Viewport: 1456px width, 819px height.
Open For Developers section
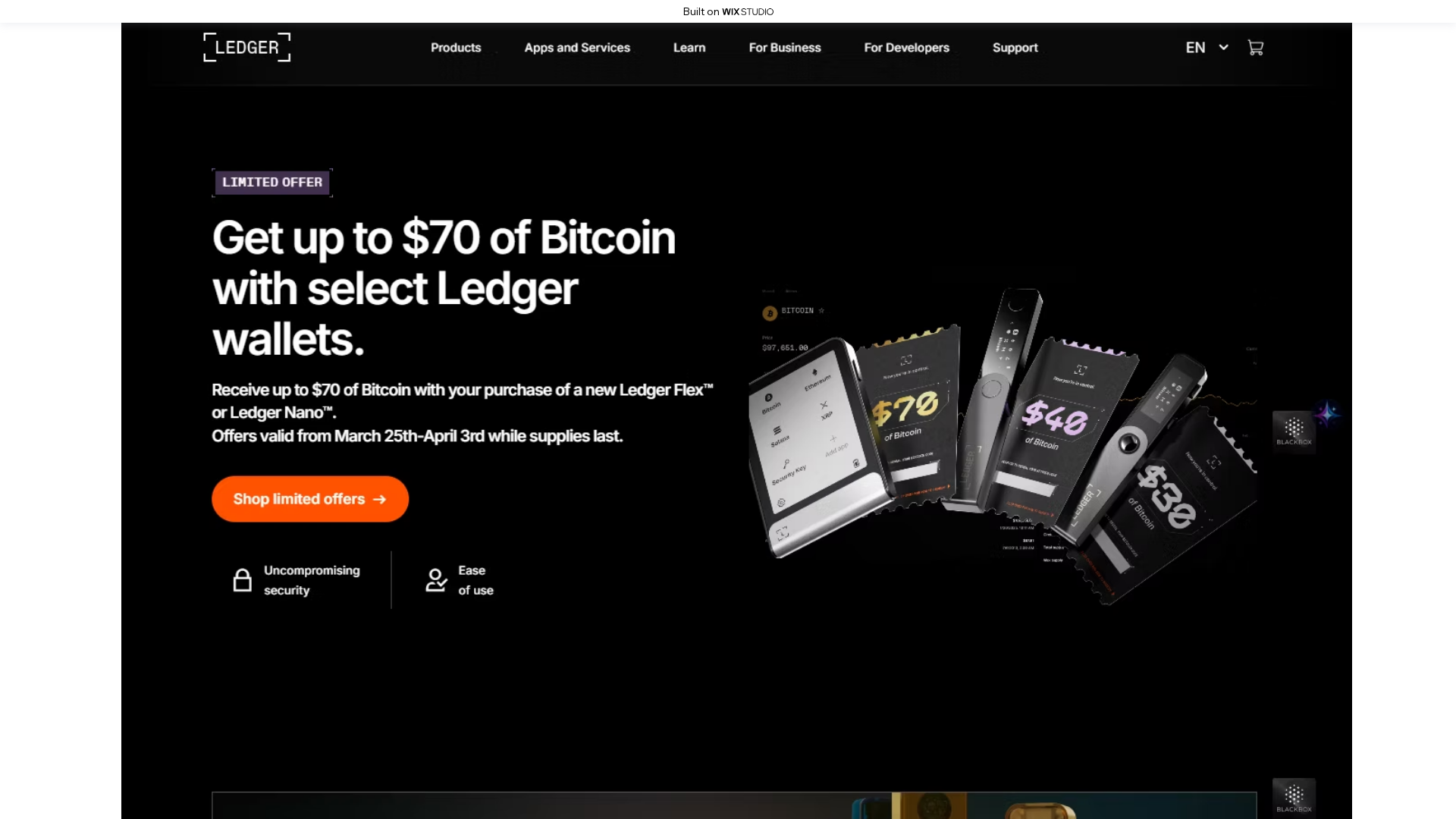906,48
